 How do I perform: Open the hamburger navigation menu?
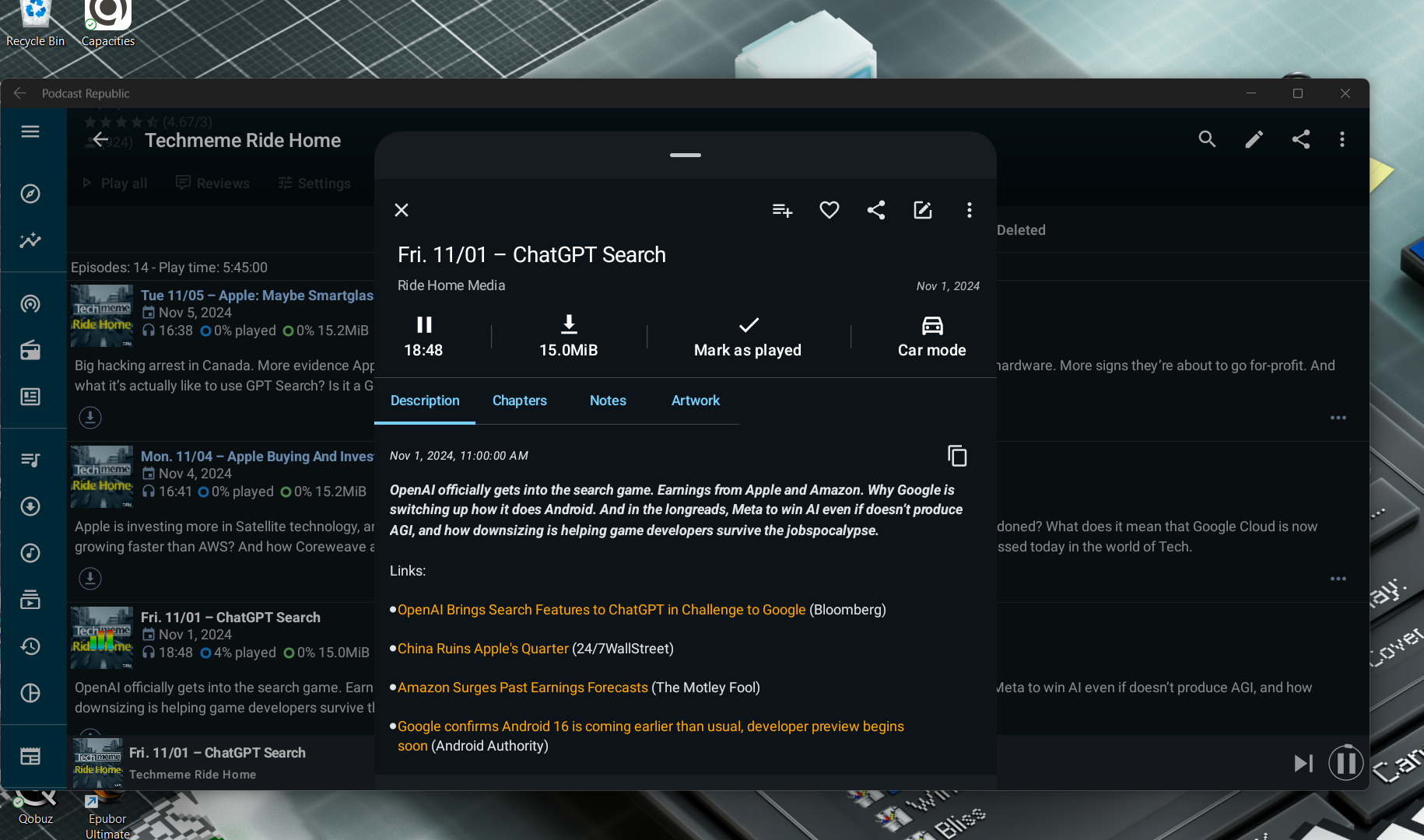[x=30, y=131]
